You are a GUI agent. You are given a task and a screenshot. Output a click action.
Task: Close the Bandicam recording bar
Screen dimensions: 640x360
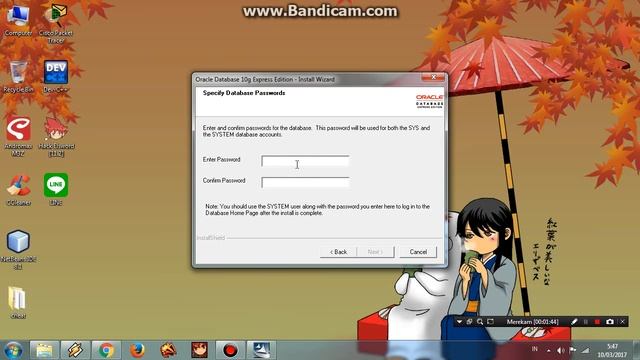click(x=622, y=322)
